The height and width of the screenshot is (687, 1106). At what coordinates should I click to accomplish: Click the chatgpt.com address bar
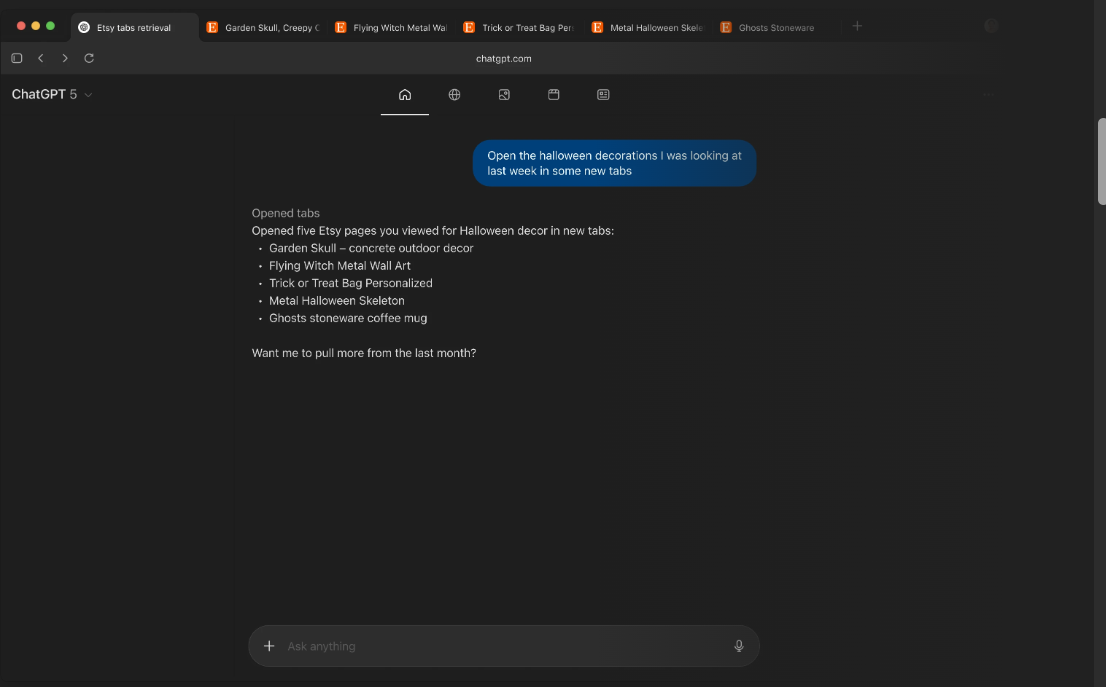click(x=504, y=58)
